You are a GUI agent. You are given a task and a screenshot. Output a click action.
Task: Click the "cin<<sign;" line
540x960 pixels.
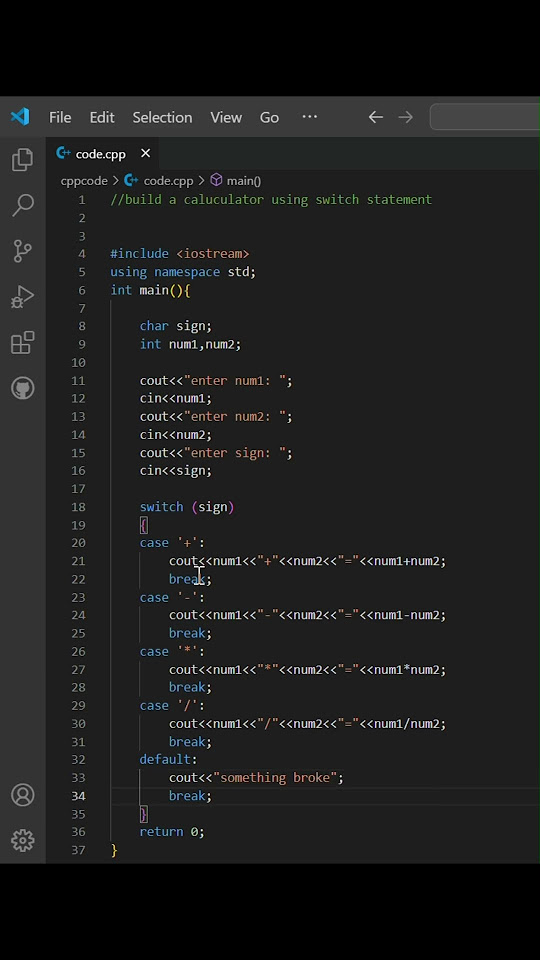tap(176, 471)
